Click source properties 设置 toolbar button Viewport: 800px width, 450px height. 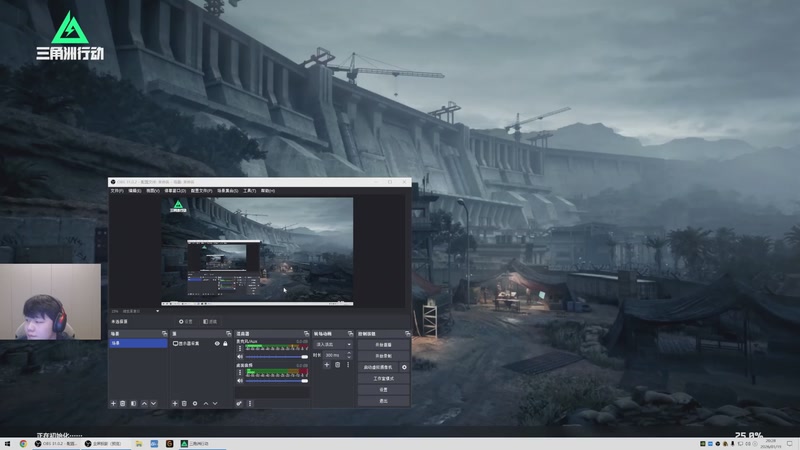point(186,321)
